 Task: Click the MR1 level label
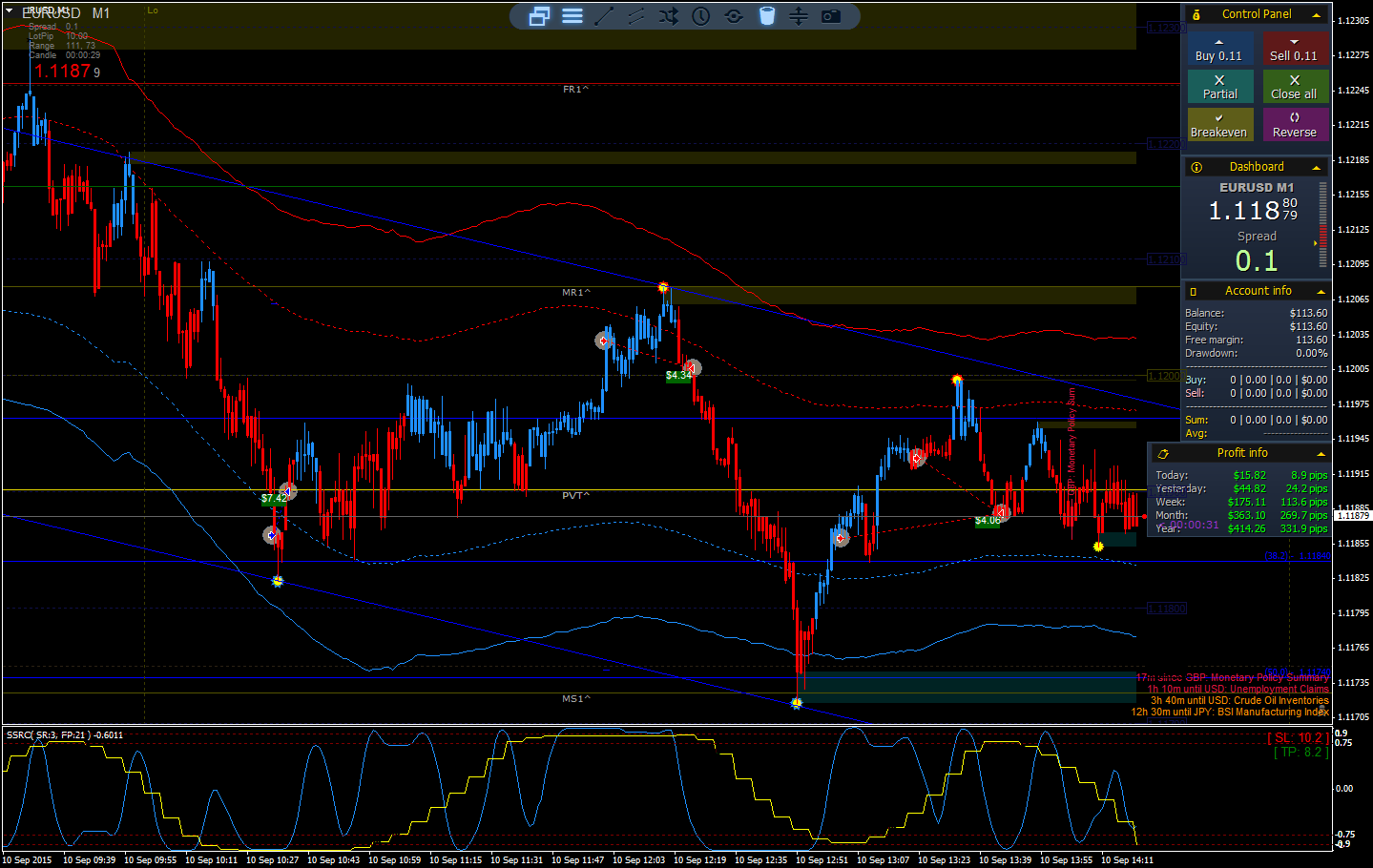coord(575,293)
